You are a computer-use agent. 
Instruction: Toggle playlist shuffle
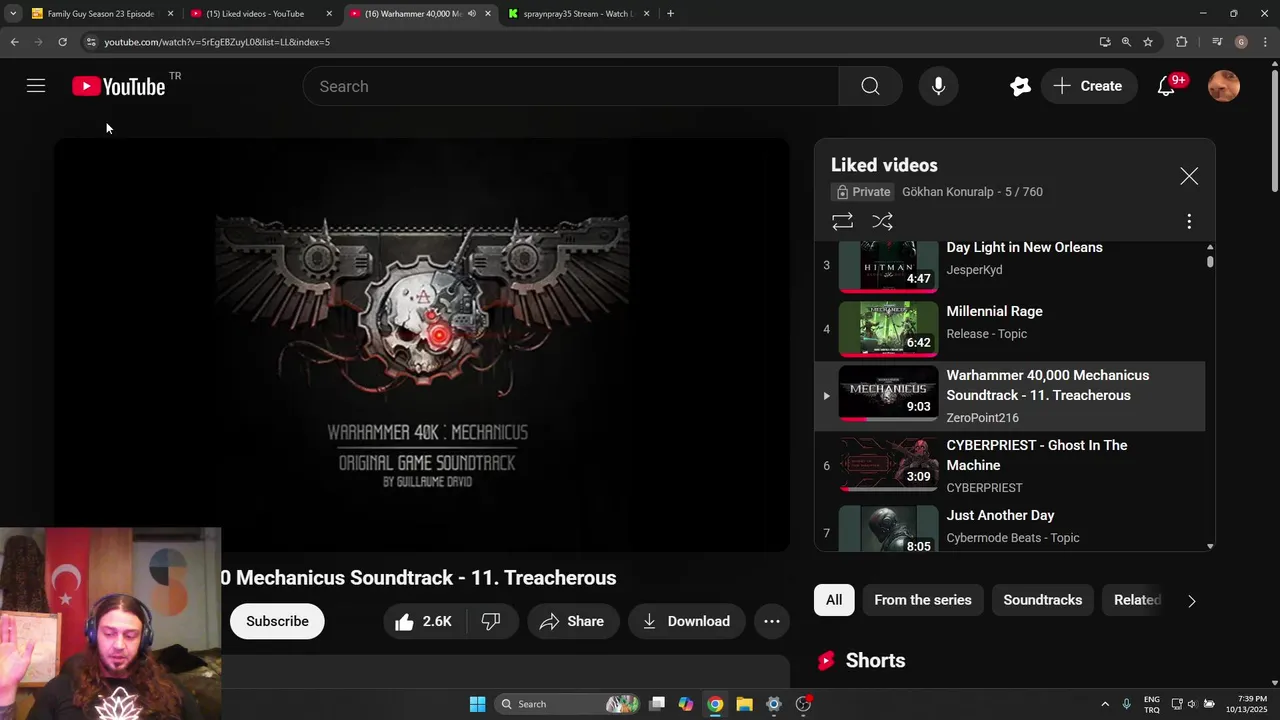pyautogui.click(x=882, y=221)
